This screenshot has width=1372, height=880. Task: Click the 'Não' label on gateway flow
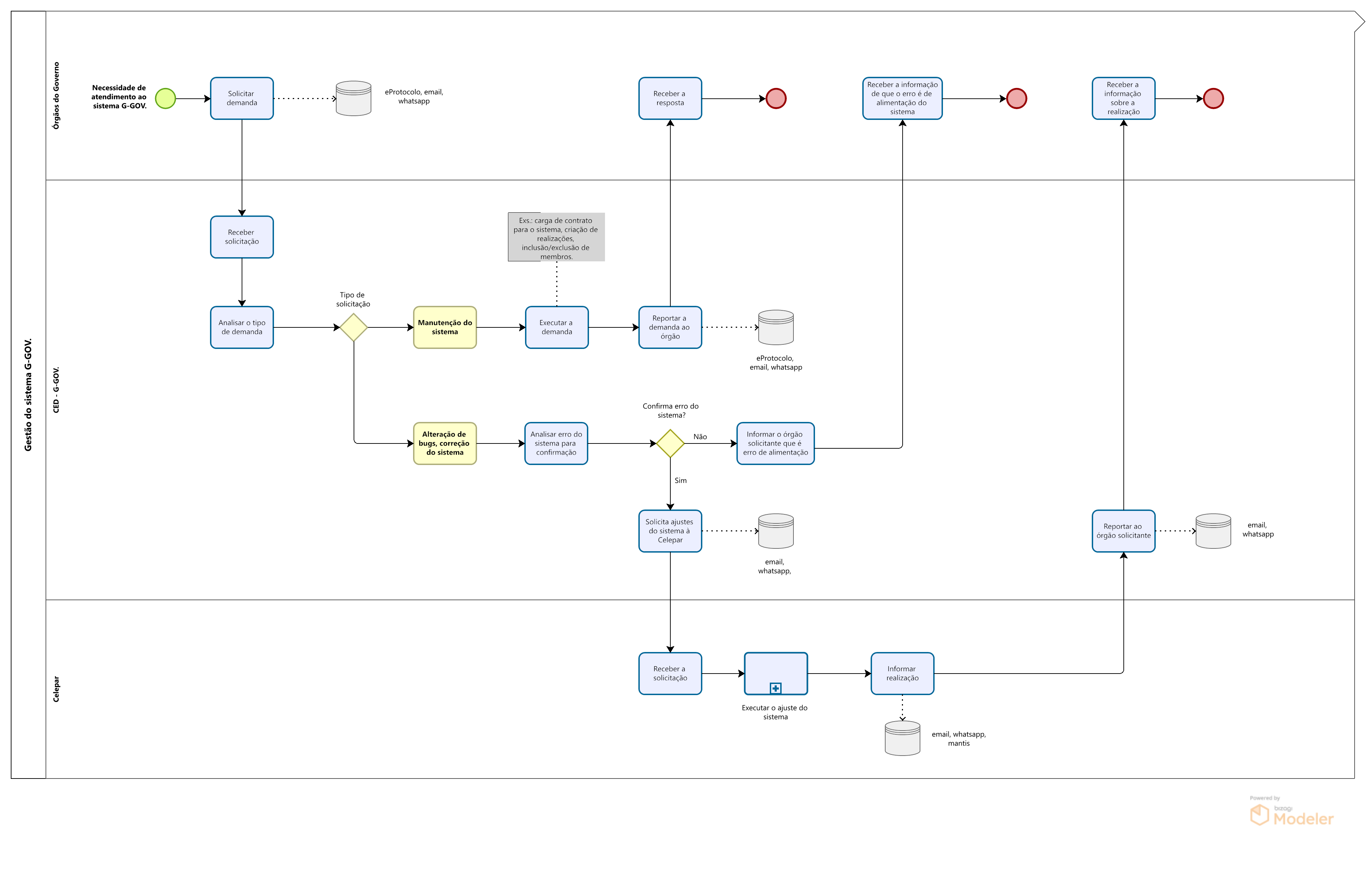[x=700, y=437]
